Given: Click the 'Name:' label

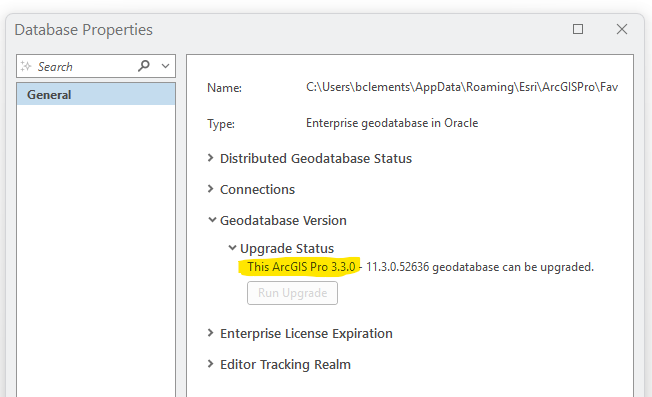Looking at the screenshot, I should click(x=224, y=88).
